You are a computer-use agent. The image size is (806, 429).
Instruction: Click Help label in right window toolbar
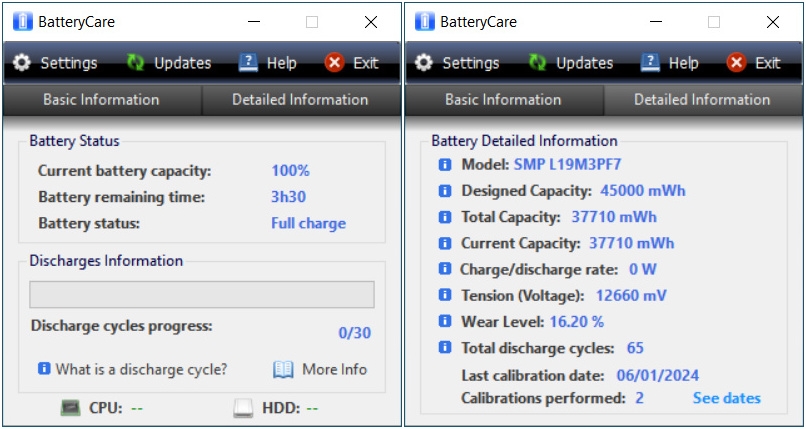(683, 63)
